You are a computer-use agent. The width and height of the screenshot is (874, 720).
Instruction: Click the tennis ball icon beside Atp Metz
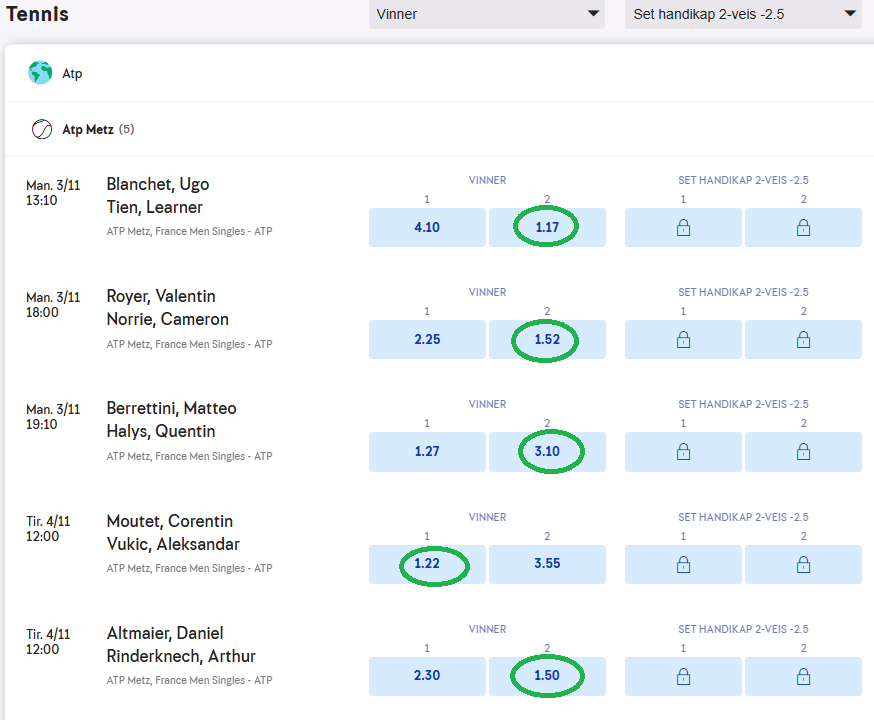[42, 130]
